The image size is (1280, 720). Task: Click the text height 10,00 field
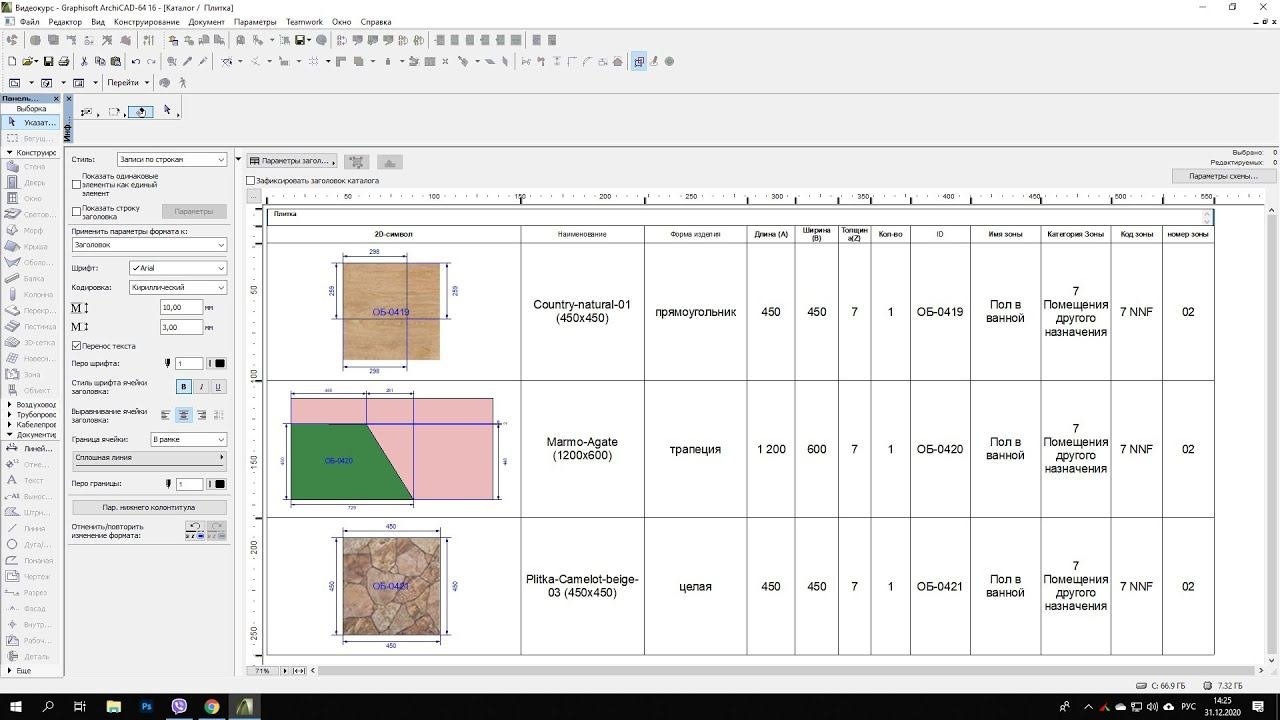click(x=181, y=307)
